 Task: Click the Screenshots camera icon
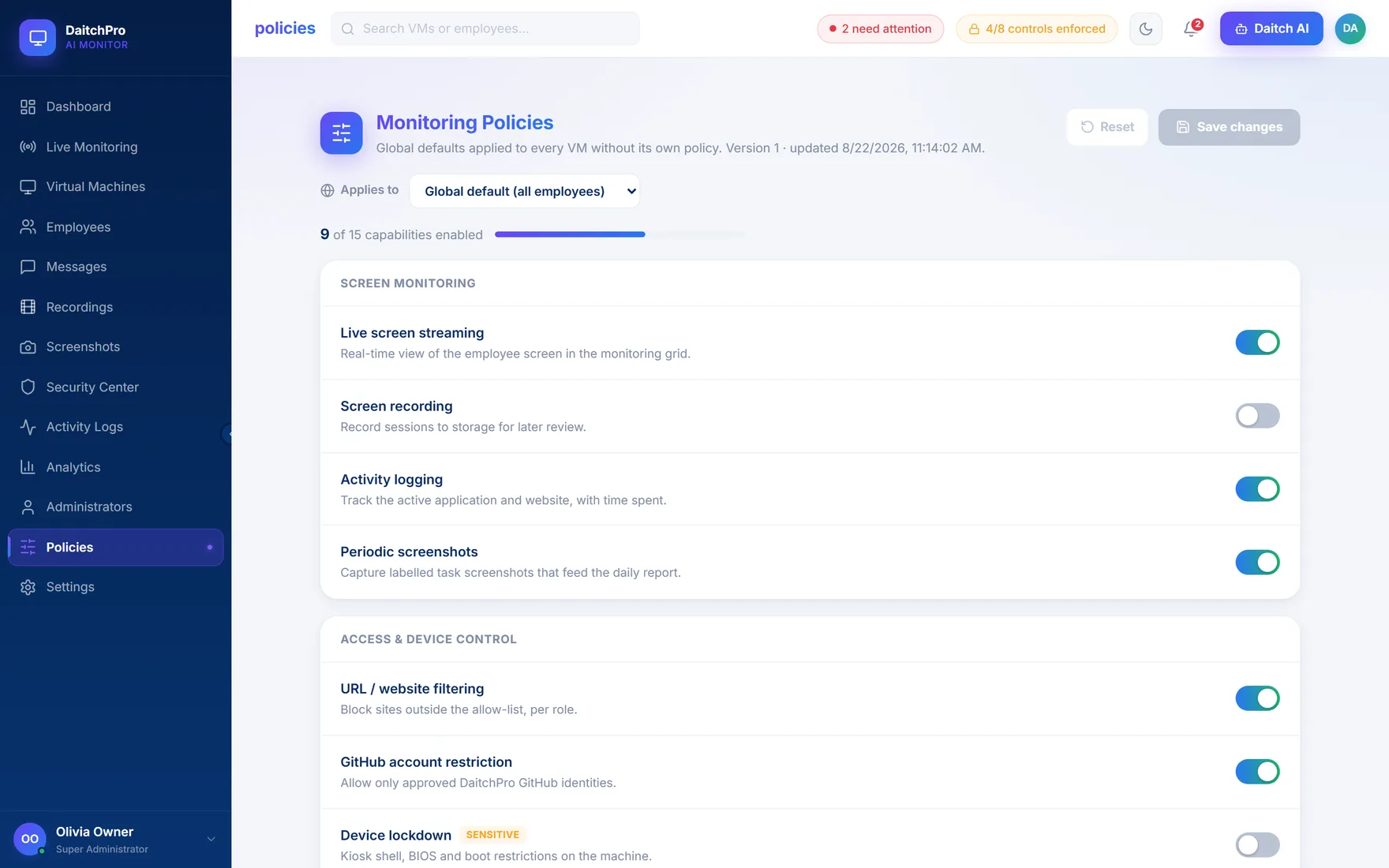[28, 347]
